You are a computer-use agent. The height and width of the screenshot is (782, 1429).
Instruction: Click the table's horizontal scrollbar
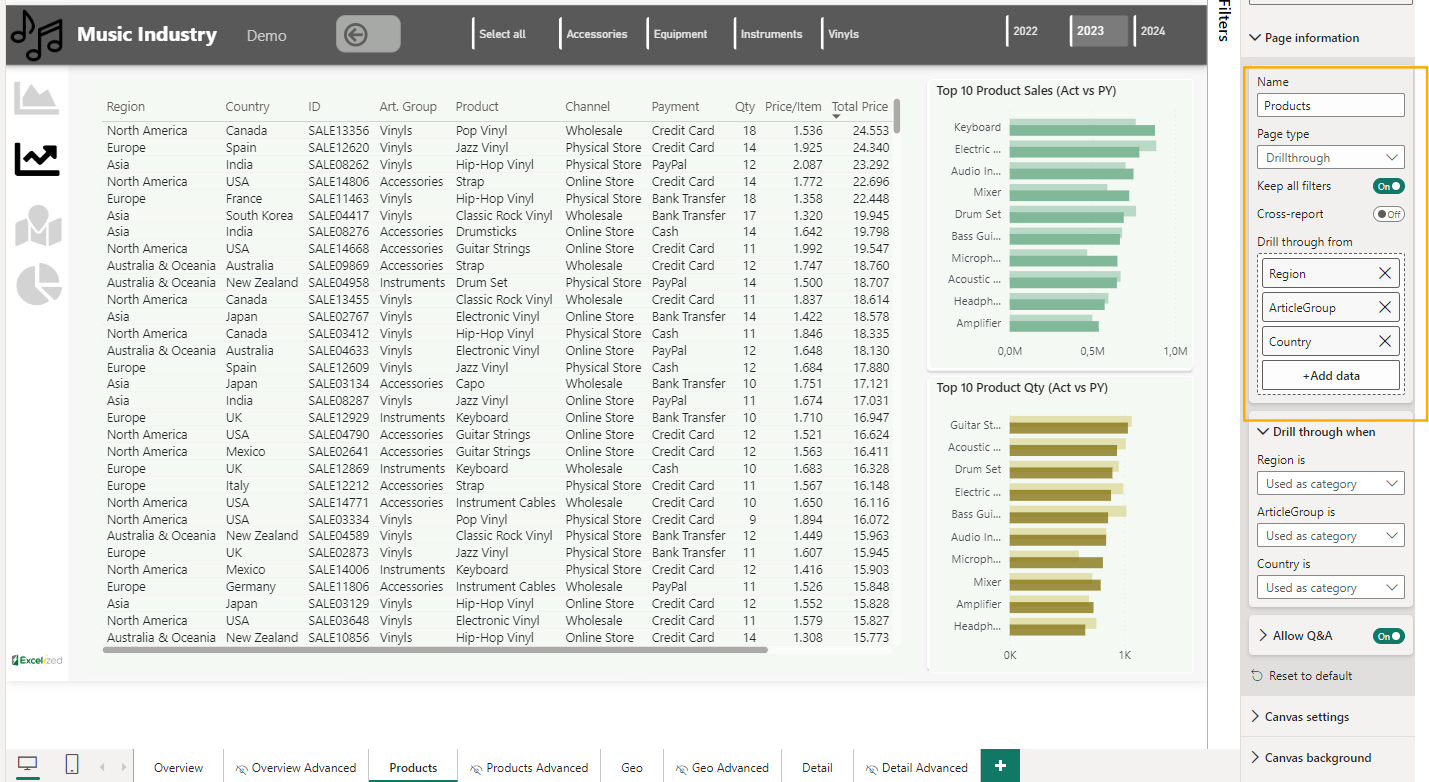(435, 650)
